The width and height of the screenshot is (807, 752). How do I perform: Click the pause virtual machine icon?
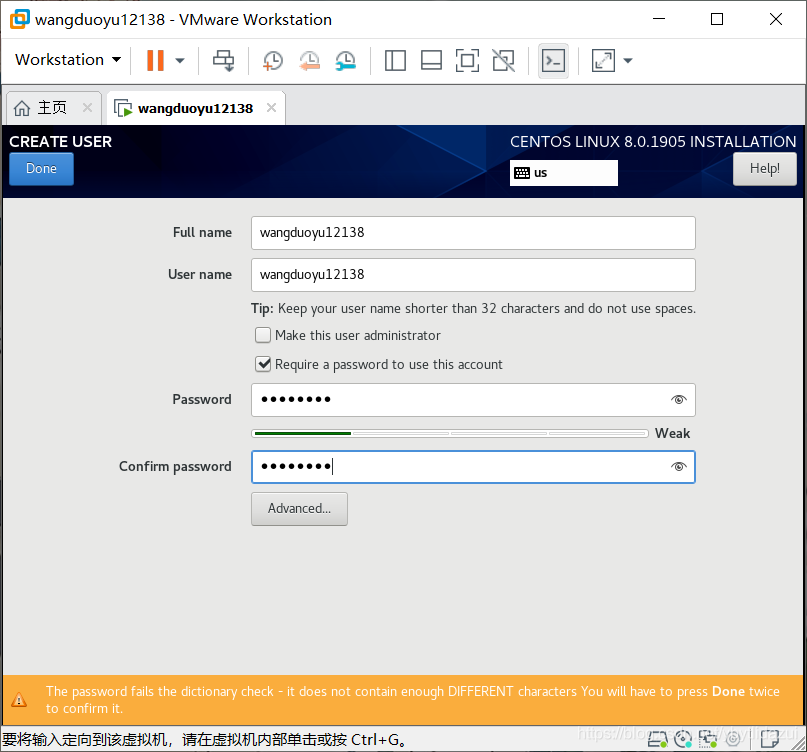coord(155,60)
